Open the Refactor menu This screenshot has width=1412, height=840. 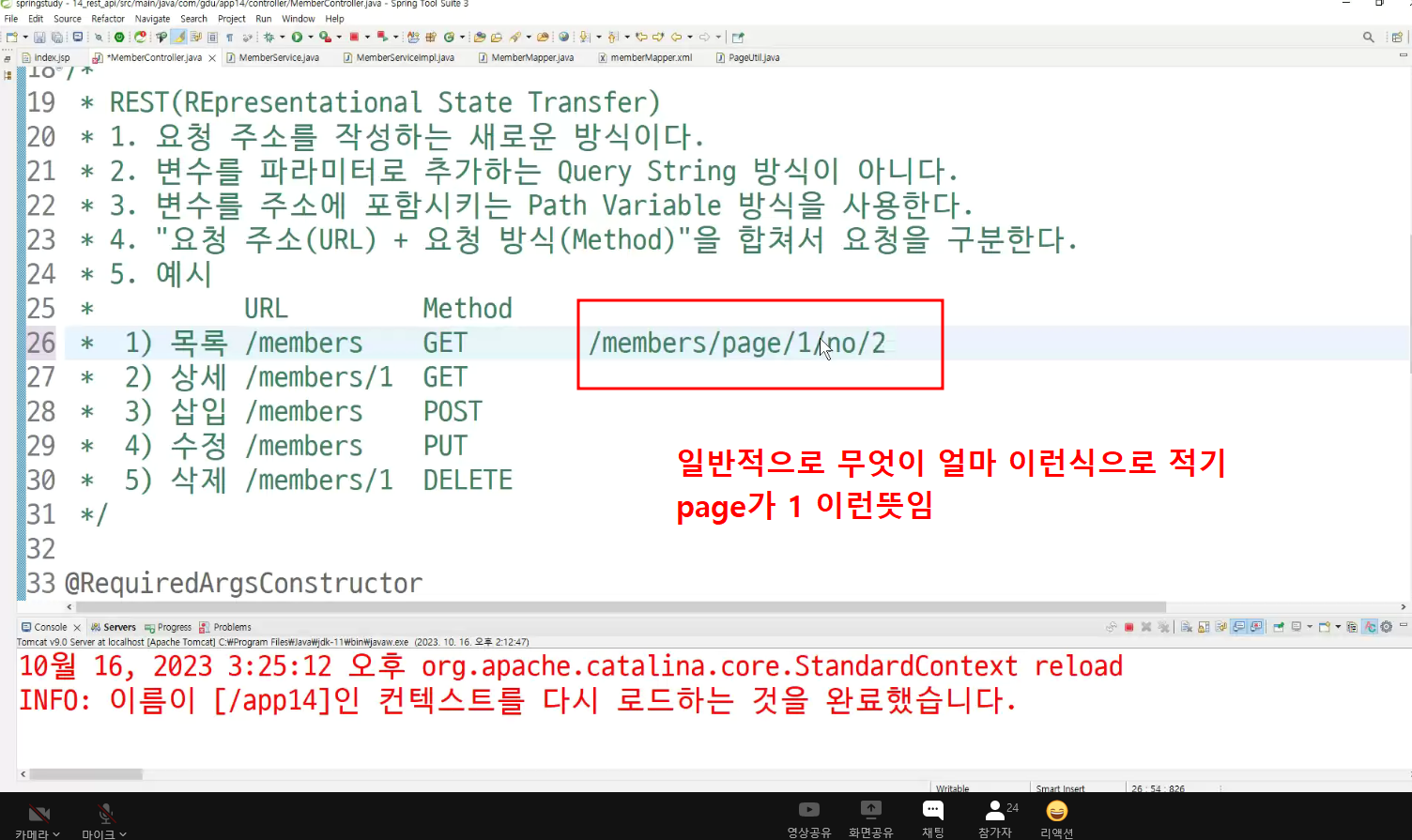108,19
